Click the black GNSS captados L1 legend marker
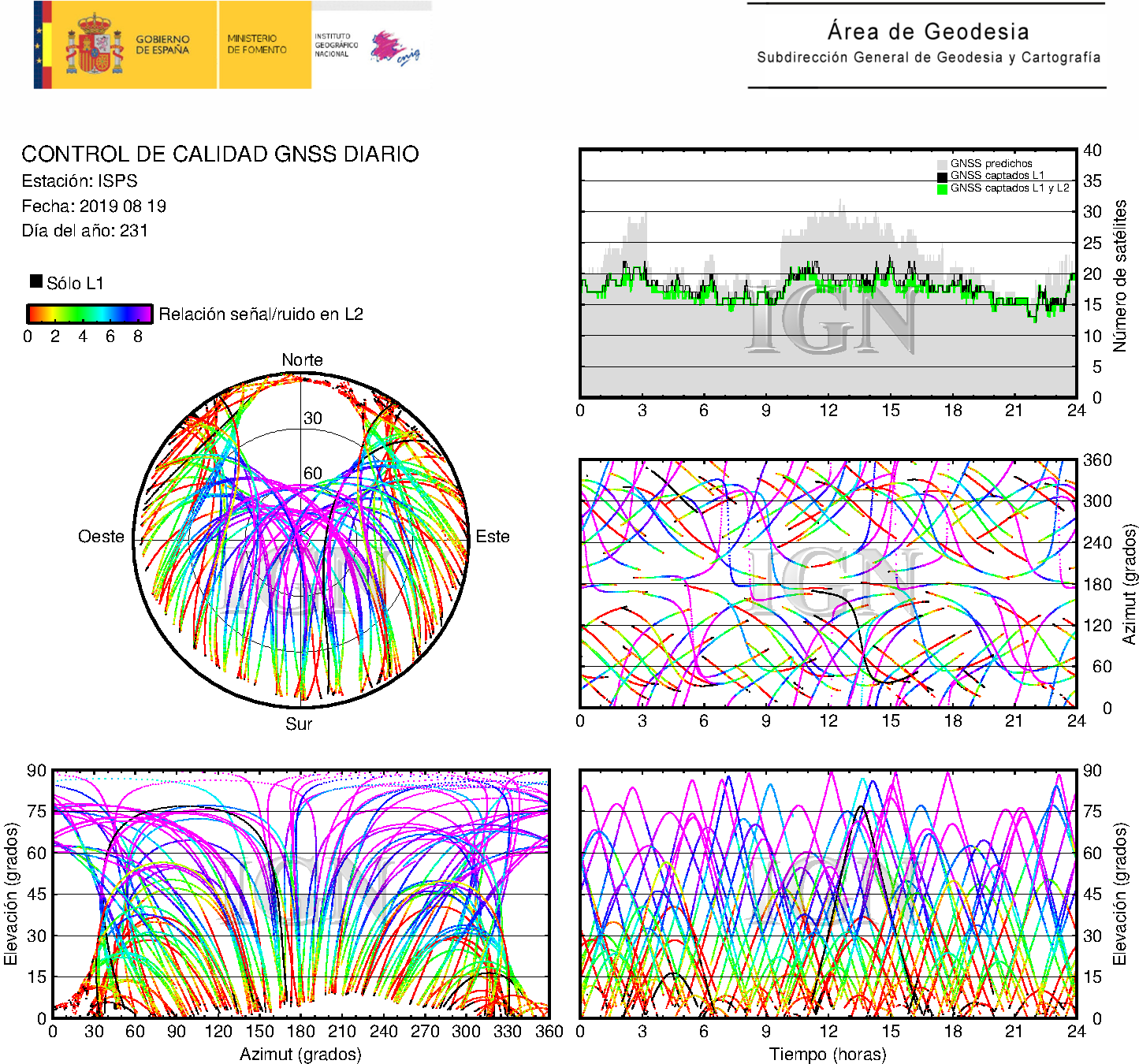Viewport: 1139px width, 1064px height. [x=942, y=177]
